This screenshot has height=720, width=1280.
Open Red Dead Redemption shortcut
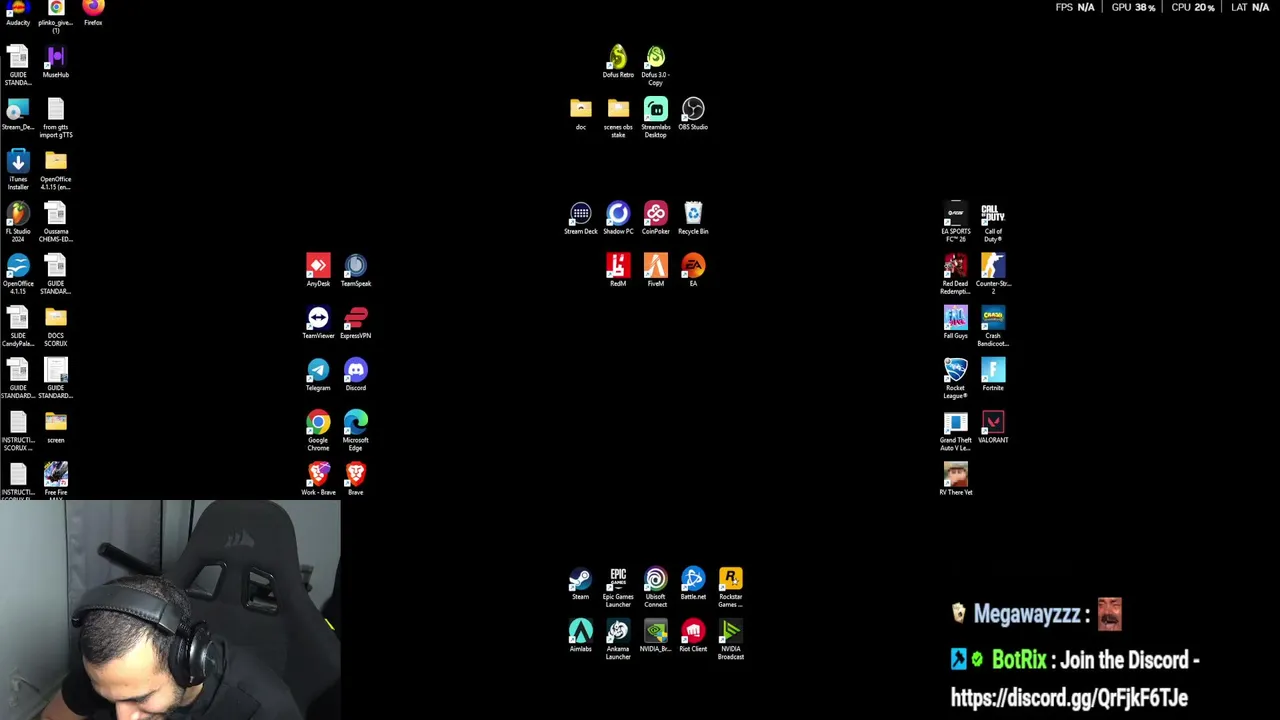click(956, 274)
